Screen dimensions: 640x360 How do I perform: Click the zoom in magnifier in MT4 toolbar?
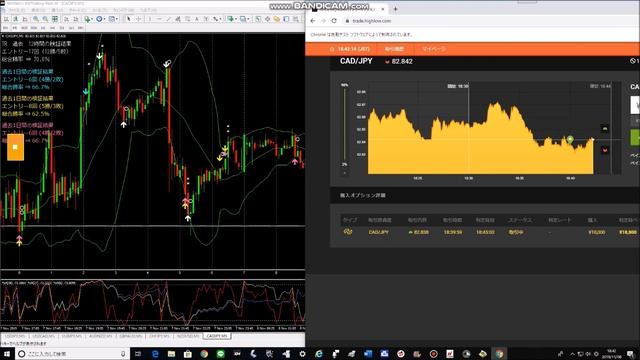click(x=36, y=19)
